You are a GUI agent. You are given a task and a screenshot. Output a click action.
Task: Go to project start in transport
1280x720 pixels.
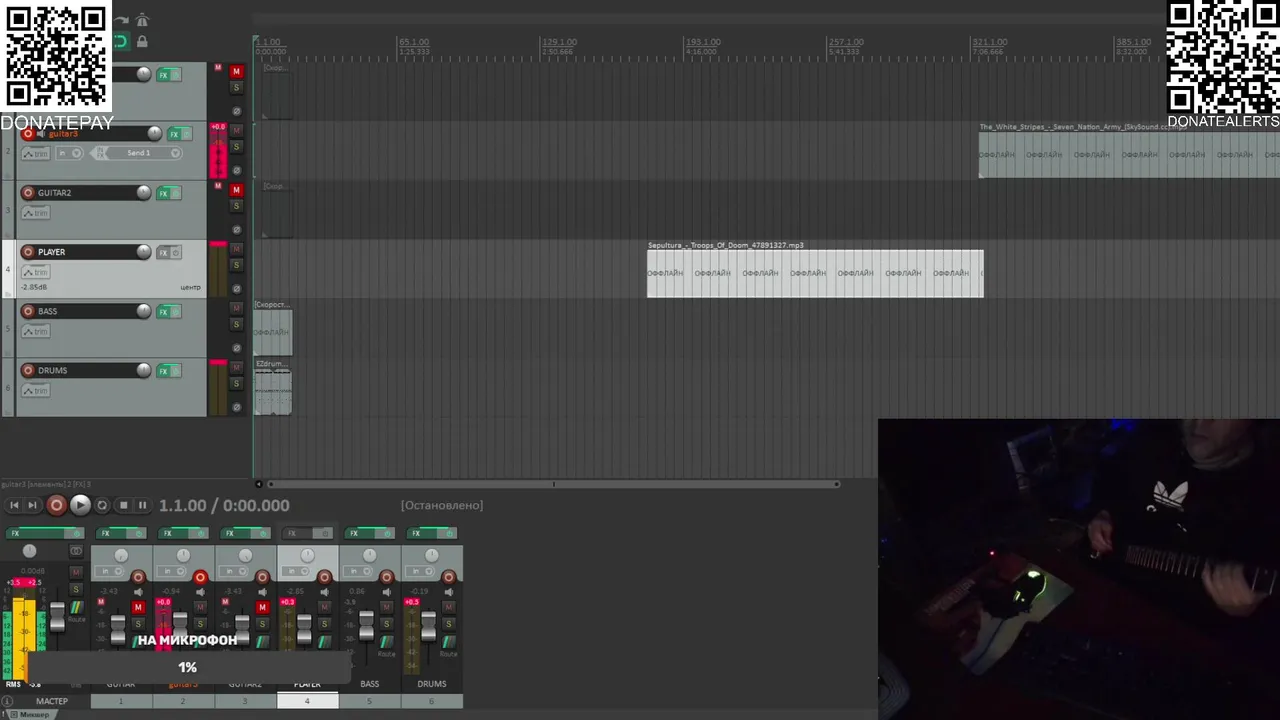tap(14, 506)
